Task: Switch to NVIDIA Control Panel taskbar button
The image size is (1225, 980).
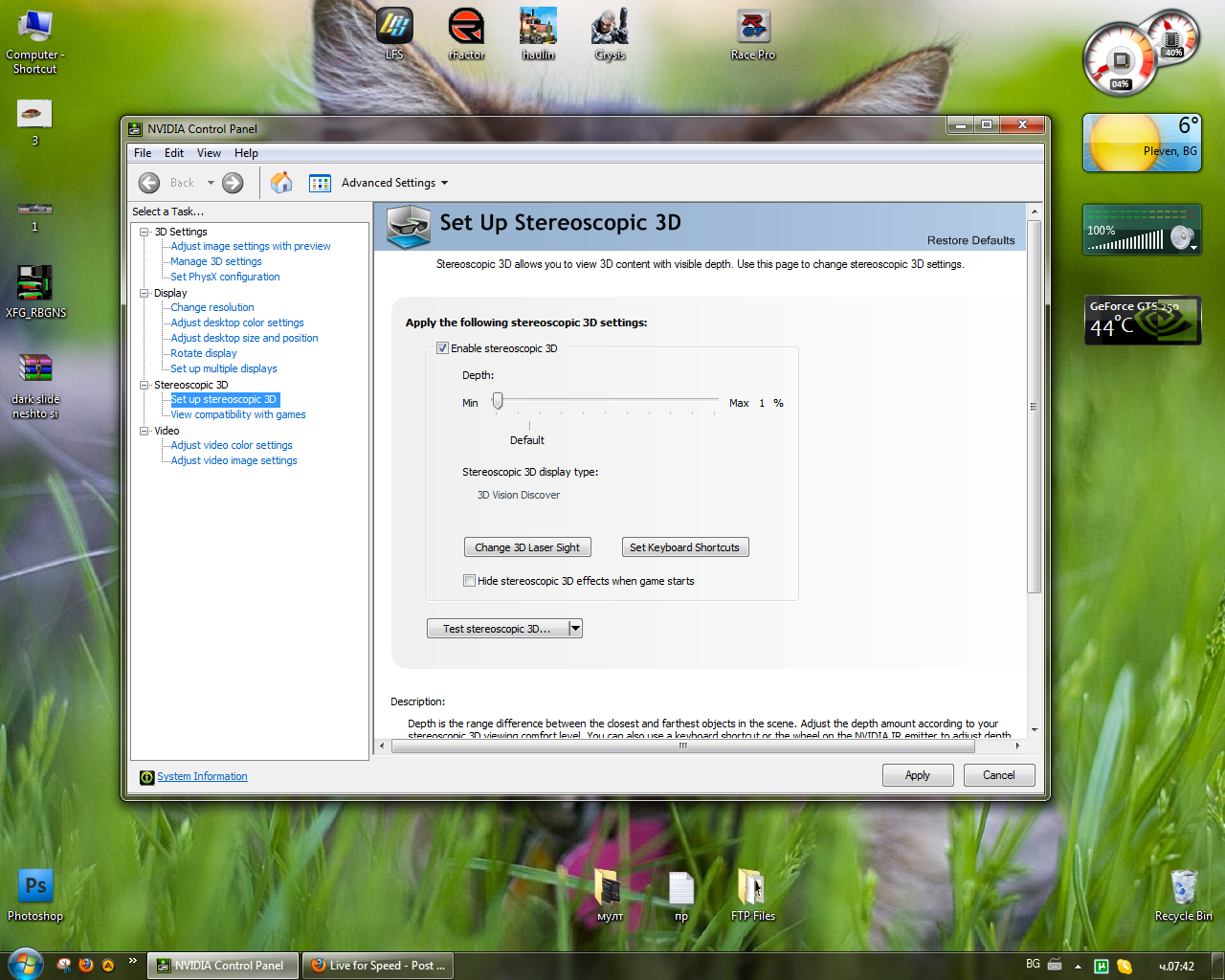Action: point(223,966)
